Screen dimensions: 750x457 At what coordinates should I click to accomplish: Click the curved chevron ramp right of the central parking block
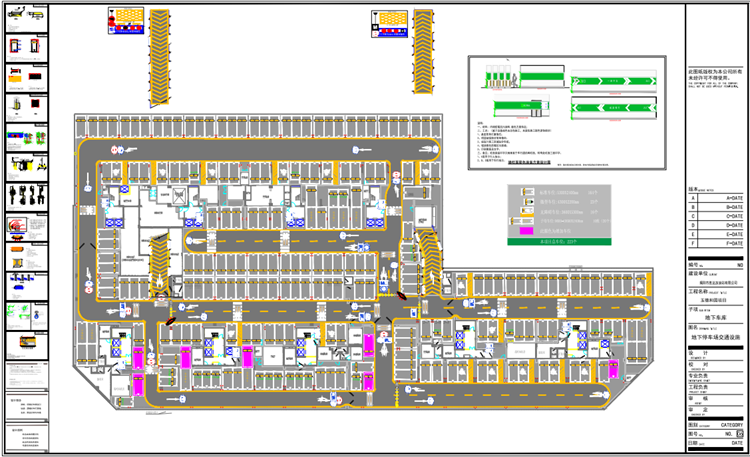tap(429, 262)
